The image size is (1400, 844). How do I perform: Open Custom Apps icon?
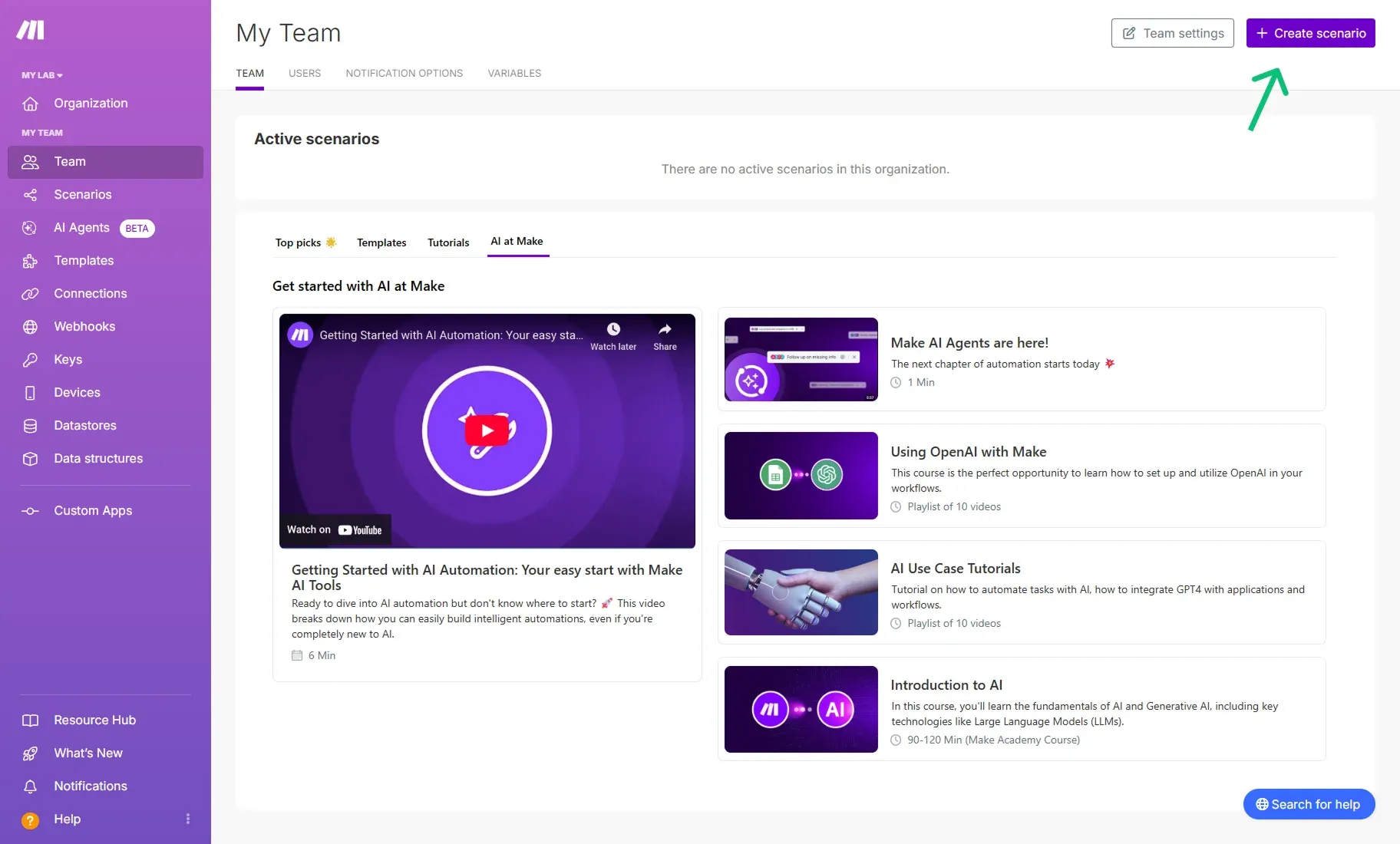pos(30,511)
